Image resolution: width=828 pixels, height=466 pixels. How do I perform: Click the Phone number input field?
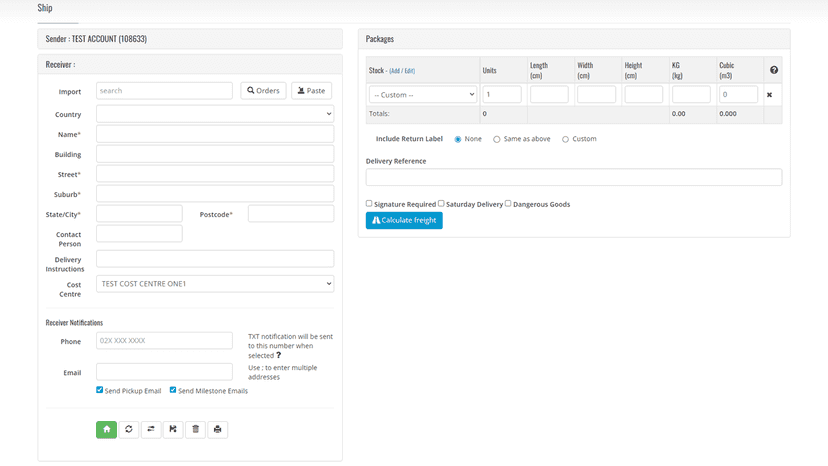pos(164,341)
